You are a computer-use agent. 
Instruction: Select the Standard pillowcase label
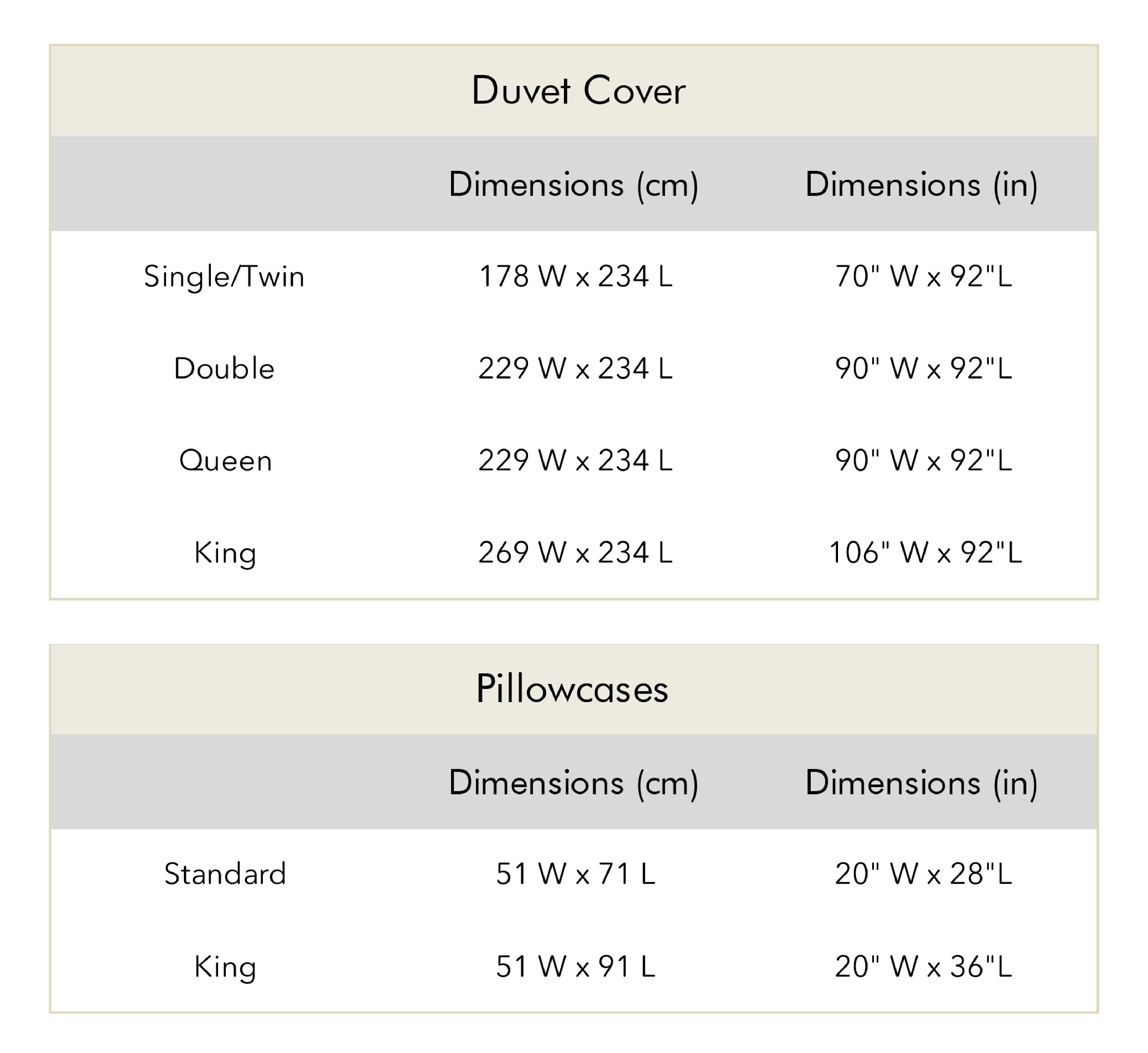point(225,874)
